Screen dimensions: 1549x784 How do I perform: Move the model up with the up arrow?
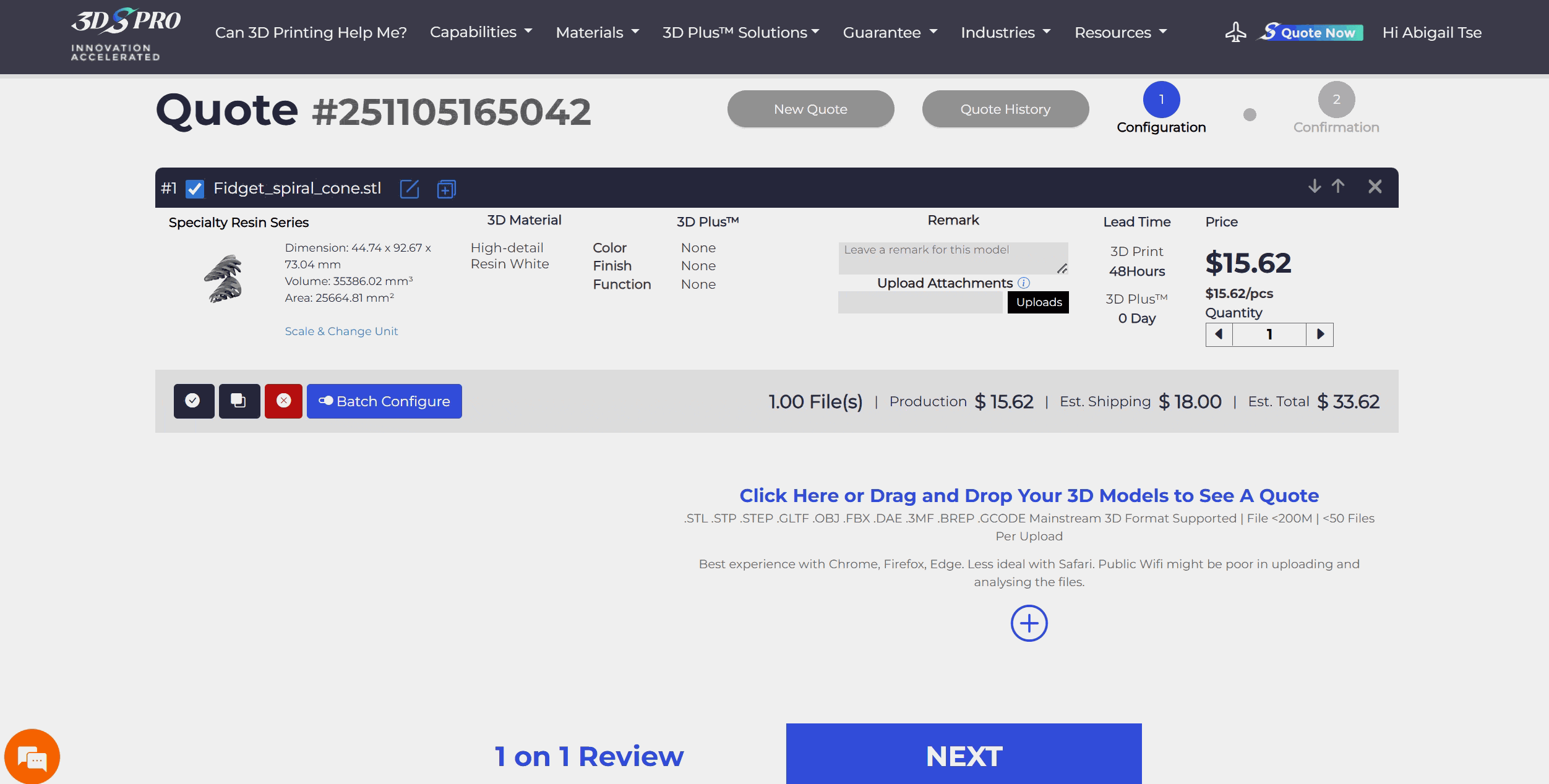click(x=1338, y=186)
